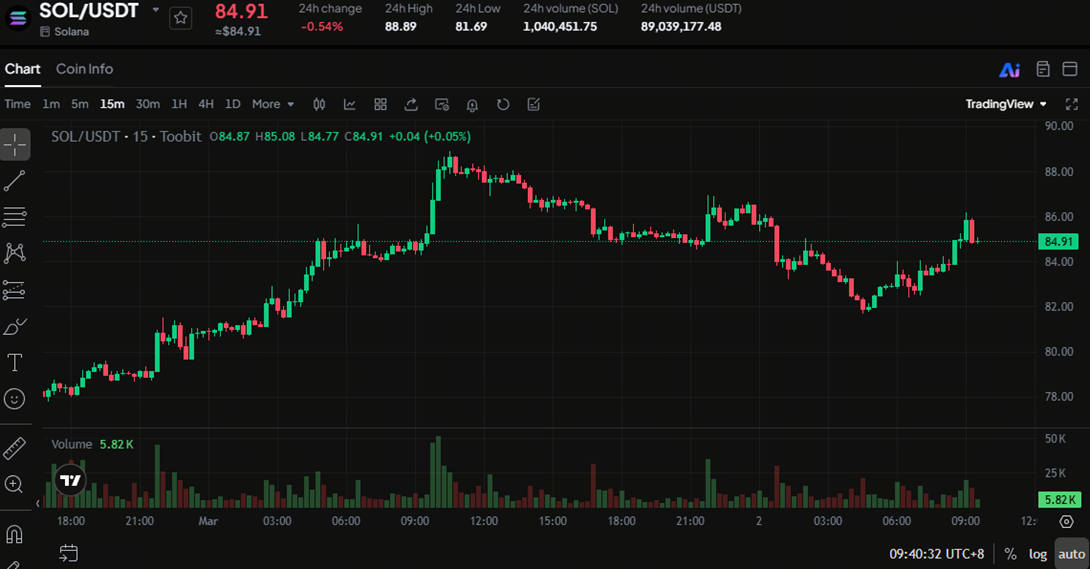The height and width of the screenshot is (569, 1090).
Task: Open the price alert bell icon
Action: tap(472, 104)
